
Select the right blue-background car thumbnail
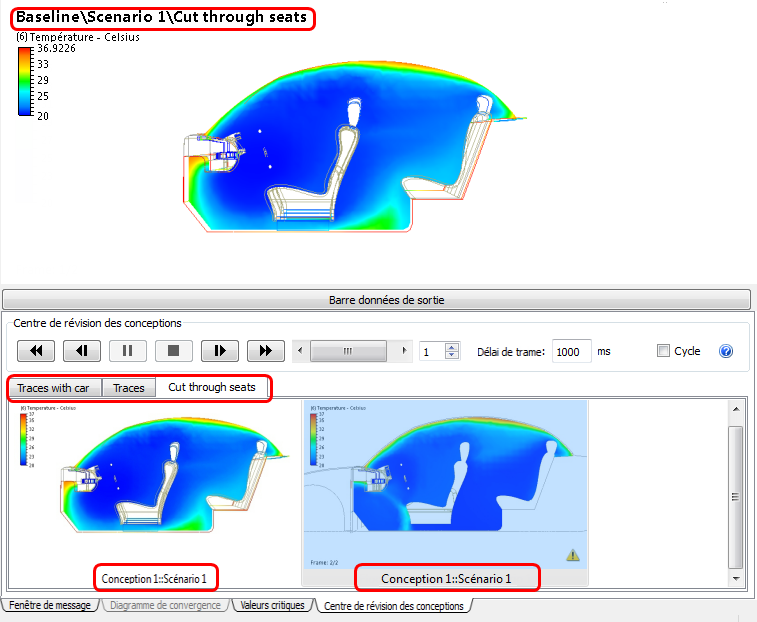[445, 484]
